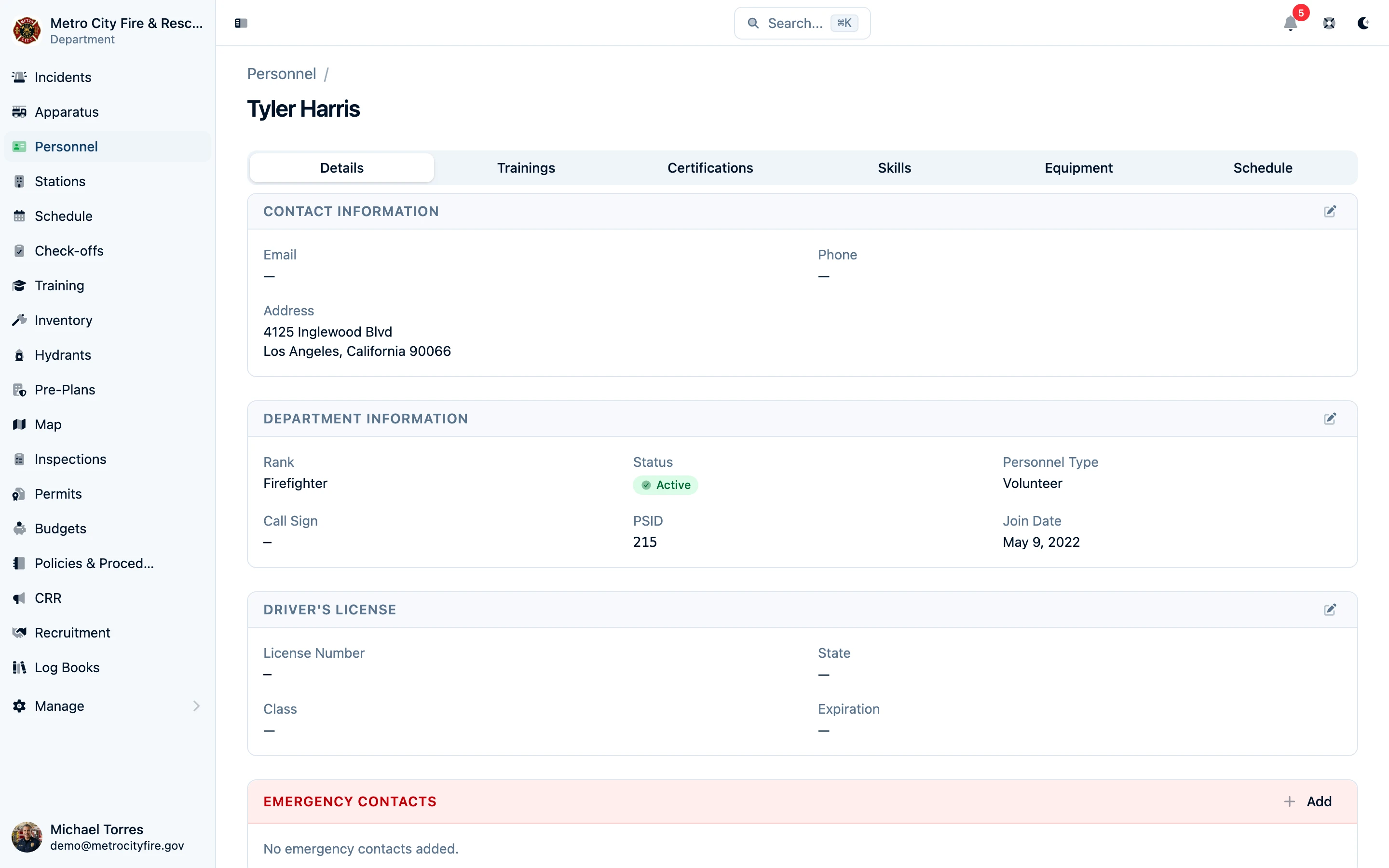The image size is (1389, 868).
Task: Click the Manage gear icon
Action: tap(19, 706)
